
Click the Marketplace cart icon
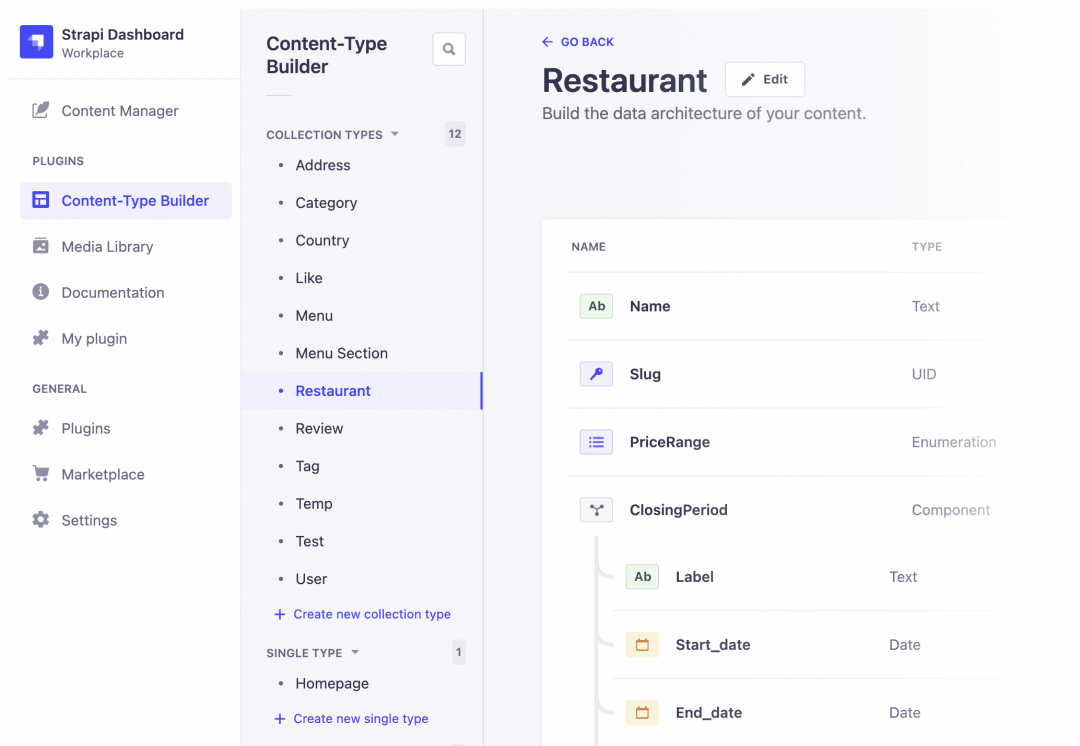click(x=41, y=473)
